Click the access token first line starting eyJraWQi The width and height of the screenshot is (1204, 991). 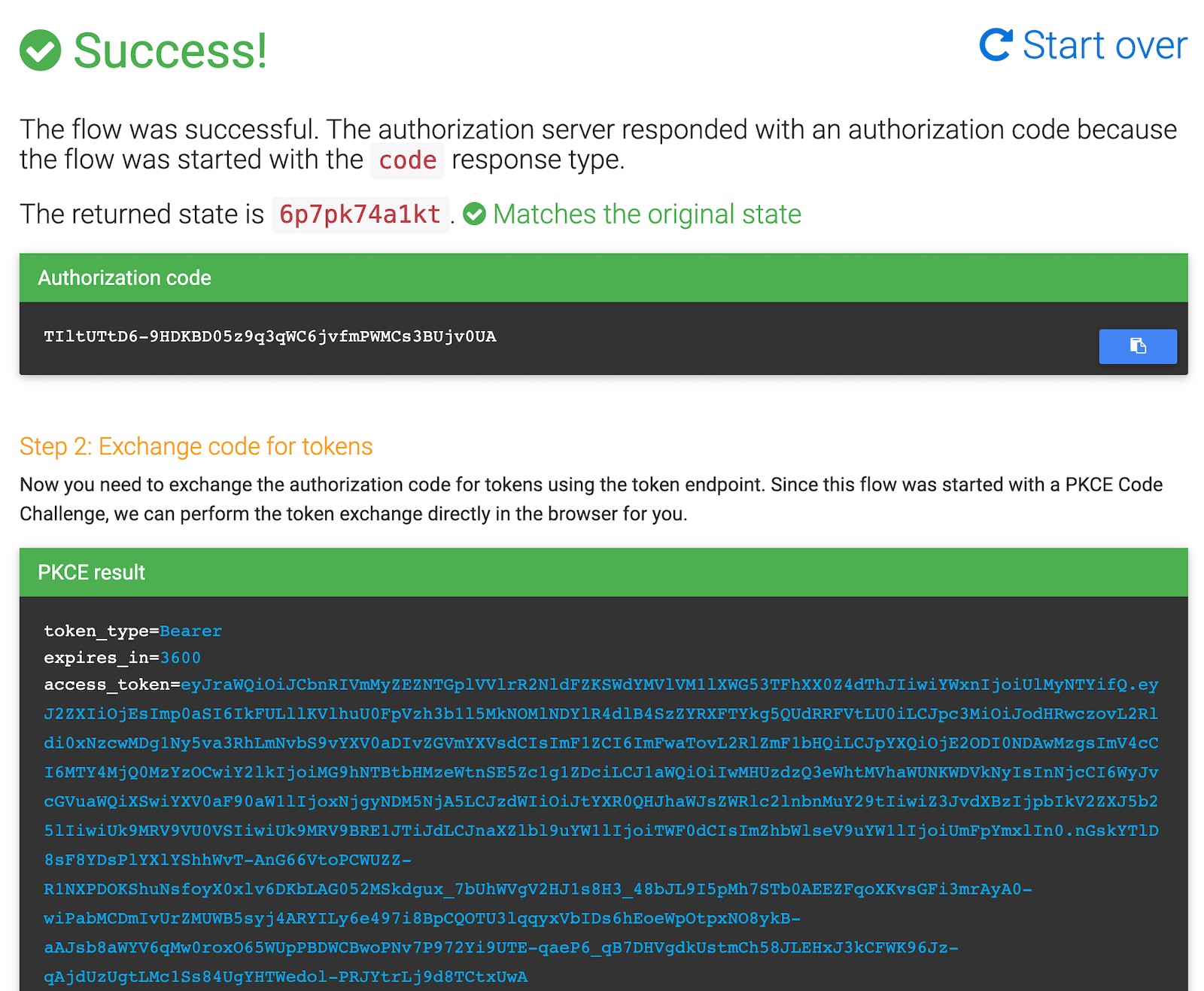click(668, 685)
